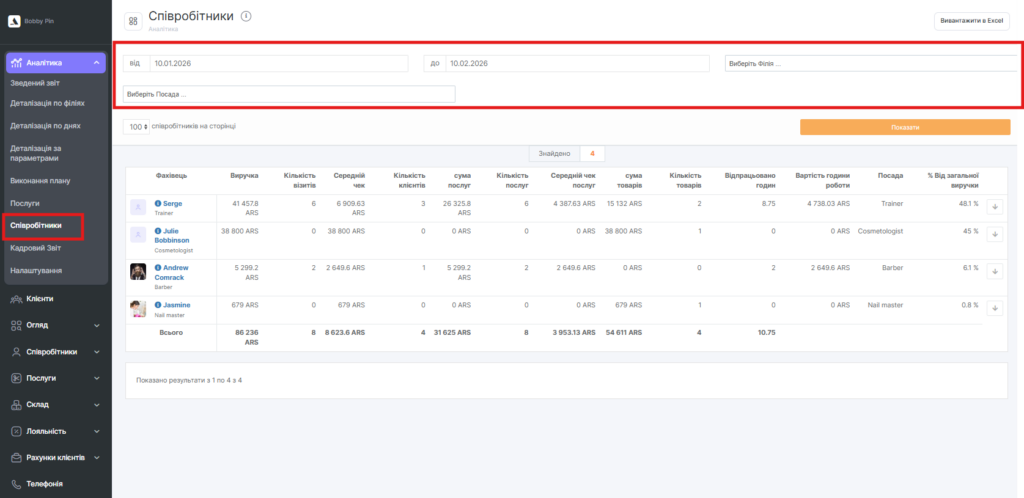Go to Кадровий Звіт report

click(37, 247)
